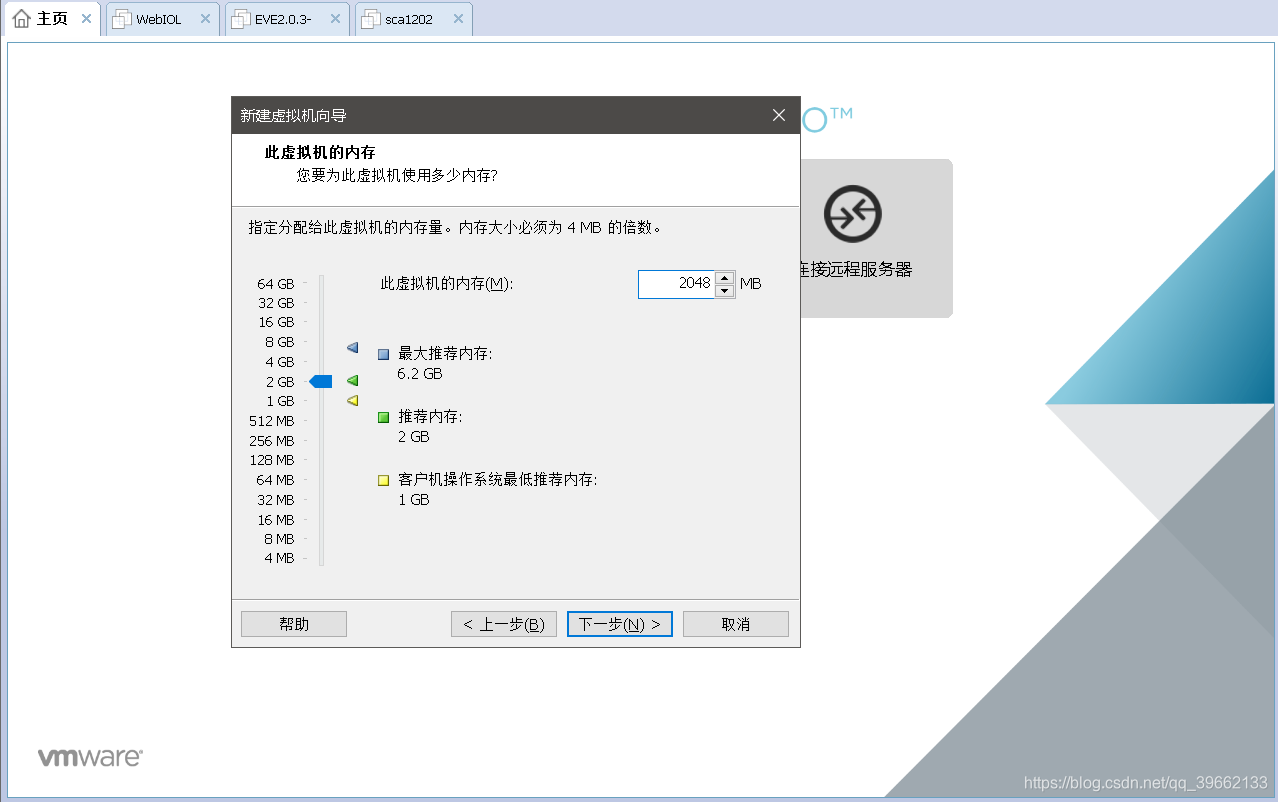Screen dimensions: 1278x802
Task: Click the 128 MB slider scale label
Action: pos(272,460)
